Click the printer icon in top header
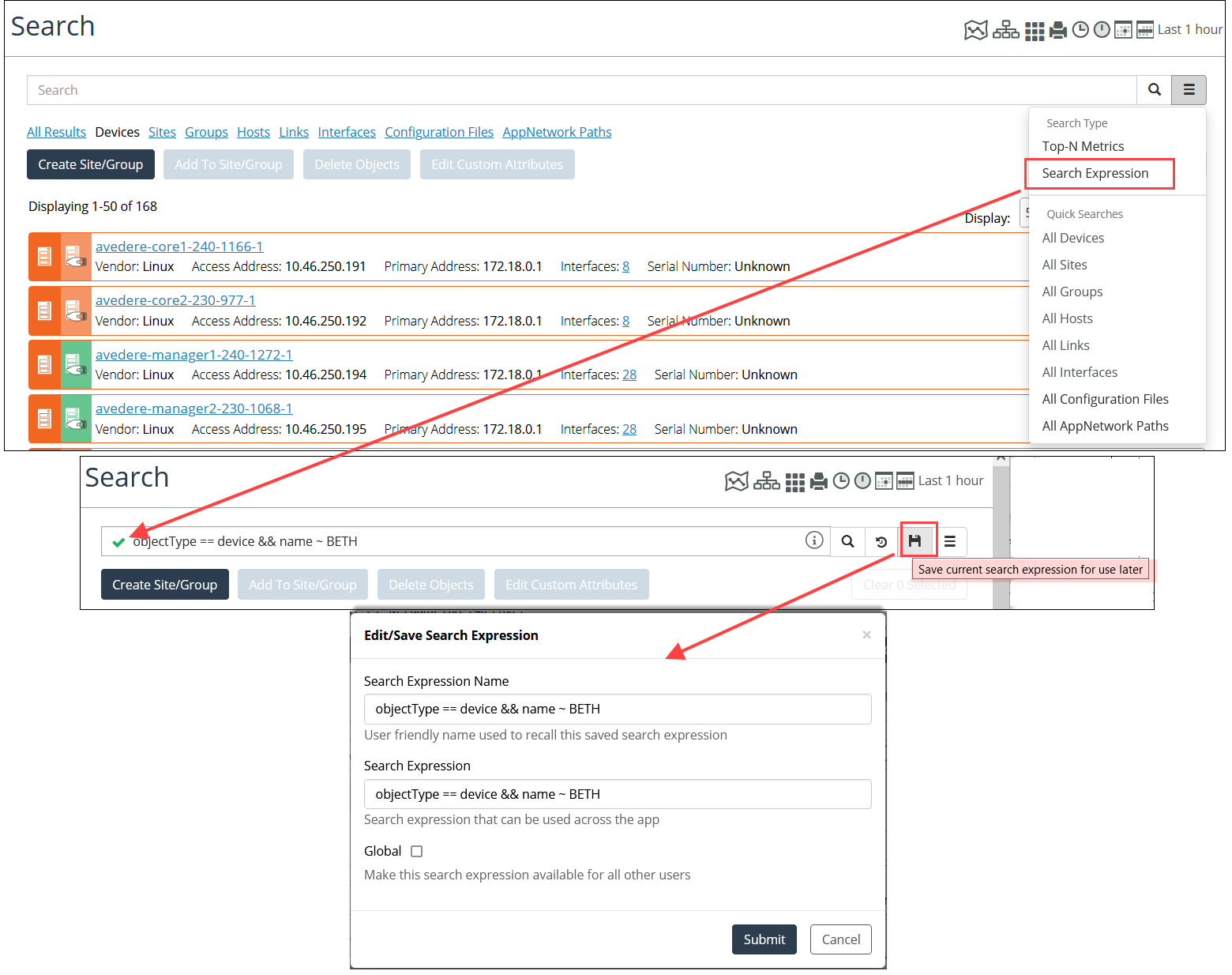 (x=1058, y=30)
